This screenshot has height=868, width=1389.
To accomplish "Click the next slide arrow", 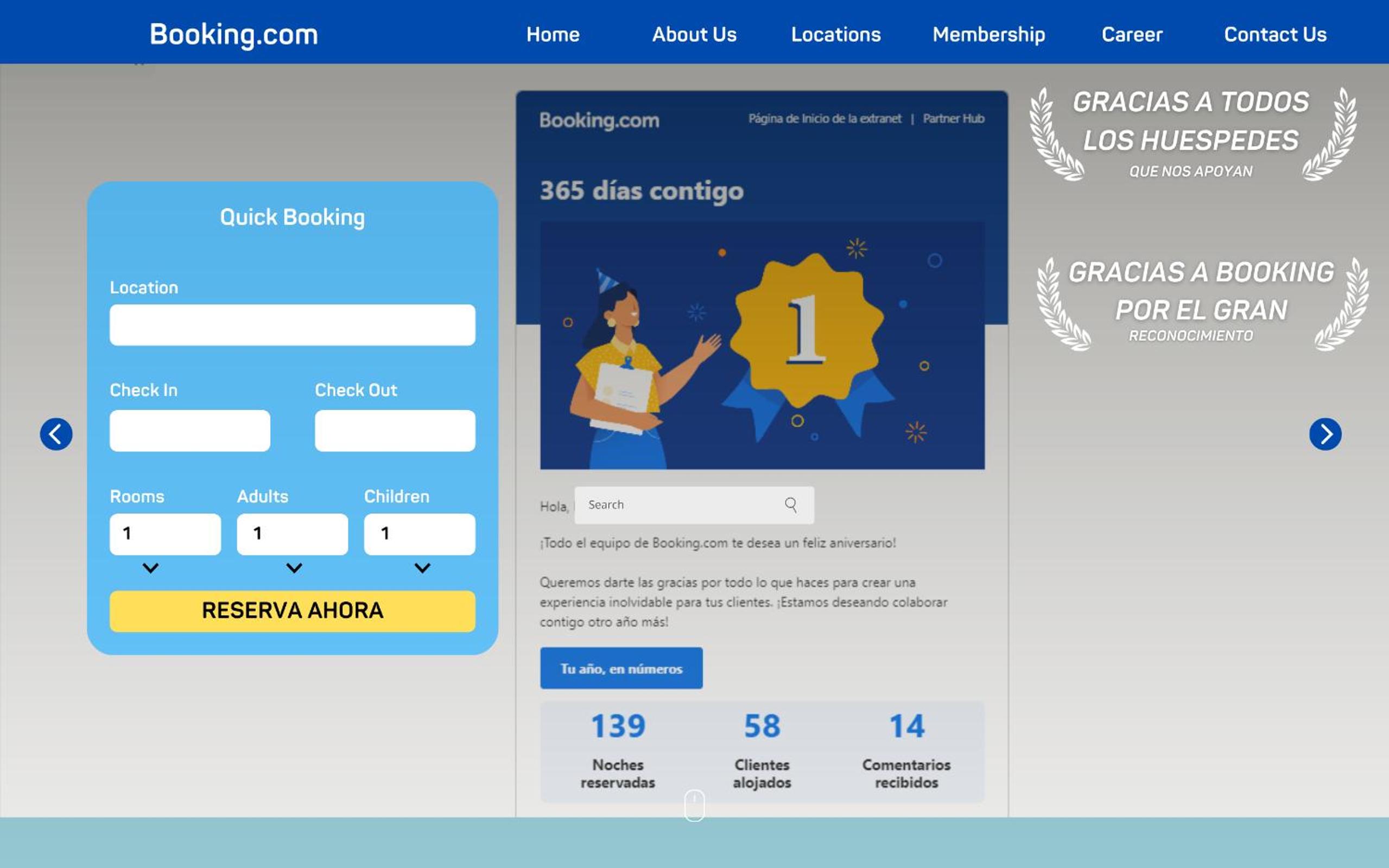I will 1325,434.
